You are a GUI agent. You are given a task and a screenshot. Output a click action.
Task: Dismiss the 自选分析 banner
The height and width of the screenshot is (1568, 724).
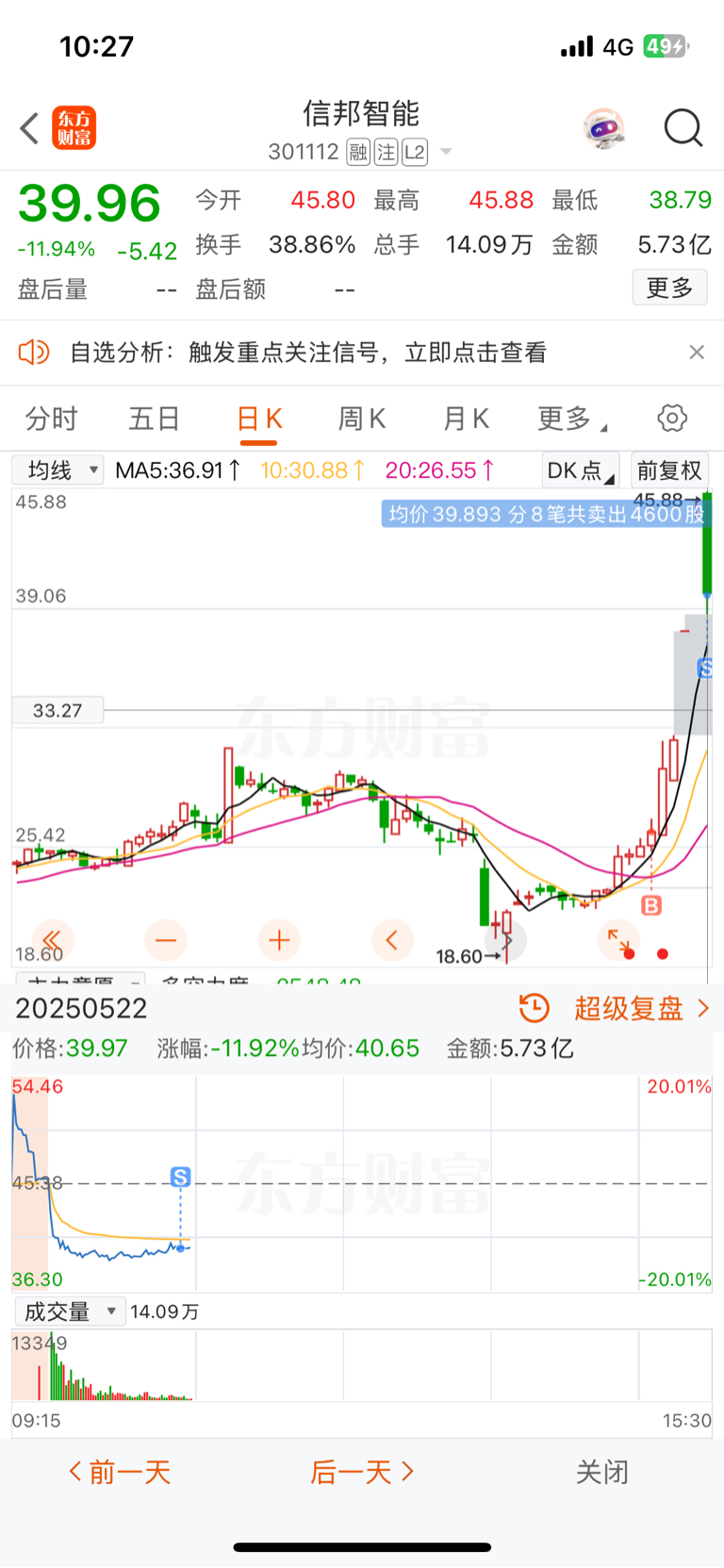[697, 352]
